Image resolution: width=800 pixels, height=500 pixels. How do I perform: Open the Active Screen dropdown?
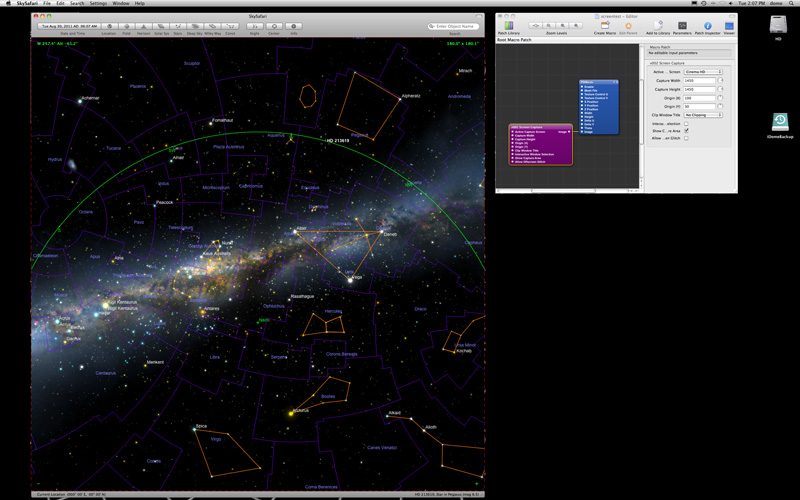tap(704, 72)
